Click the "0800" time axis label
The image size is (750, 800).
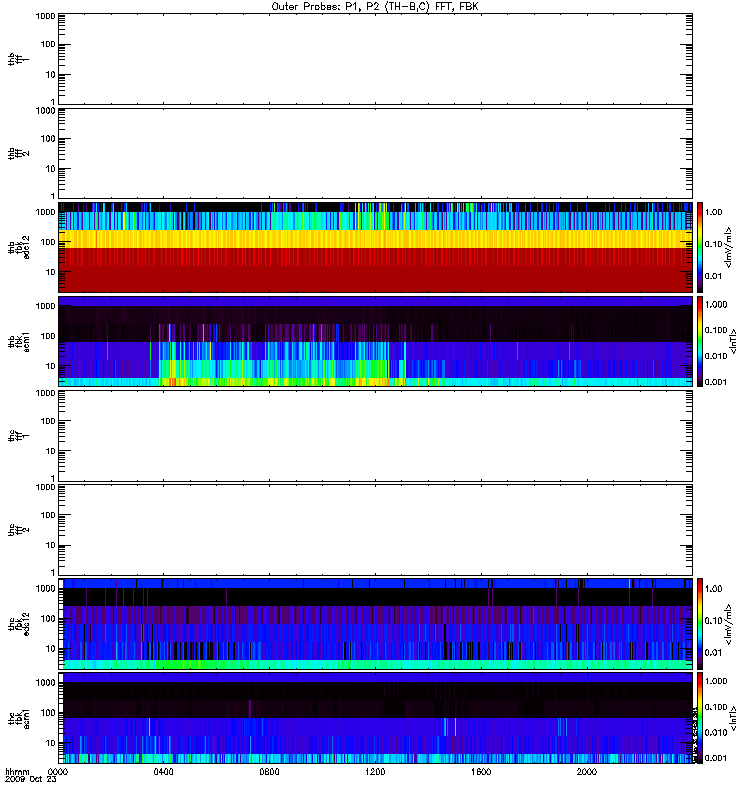point(269,772)
